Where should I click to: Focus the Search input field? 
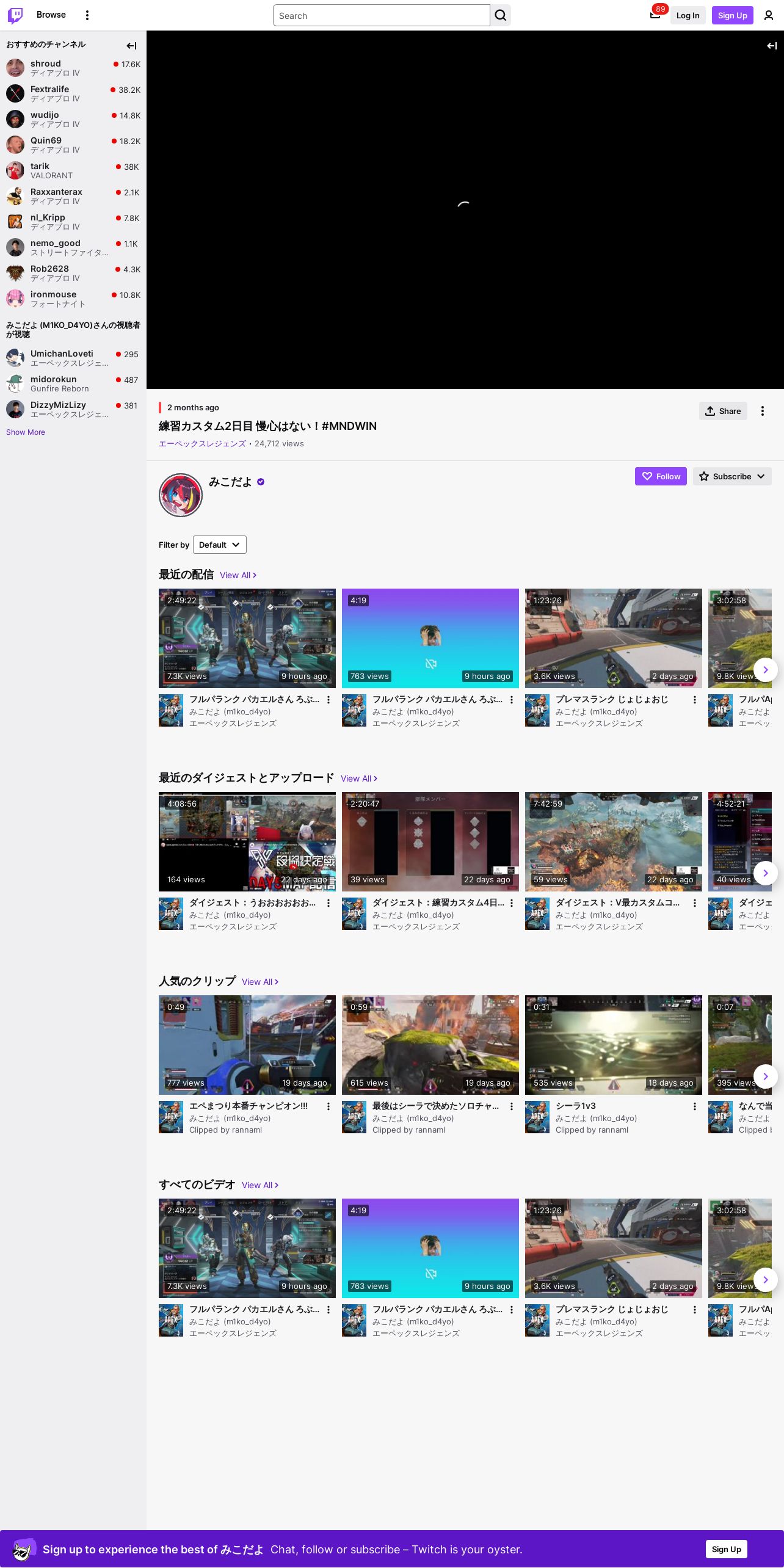point(382,15)
